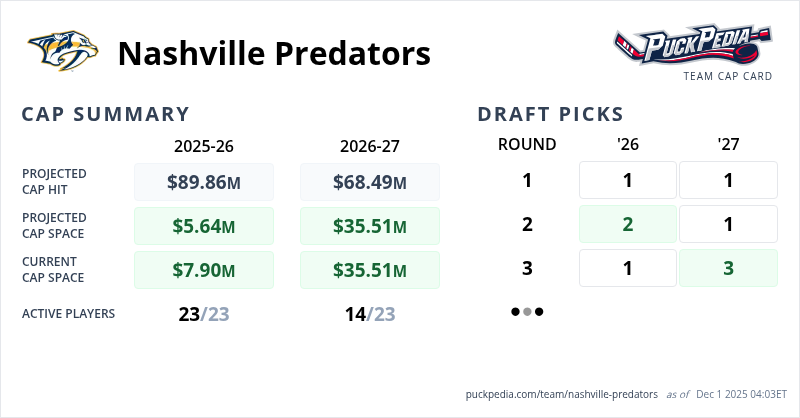Click the round 2 '27 draft pick cell
Image resolution: width=800 pixels, height=418 pixels.
point(728,224)
